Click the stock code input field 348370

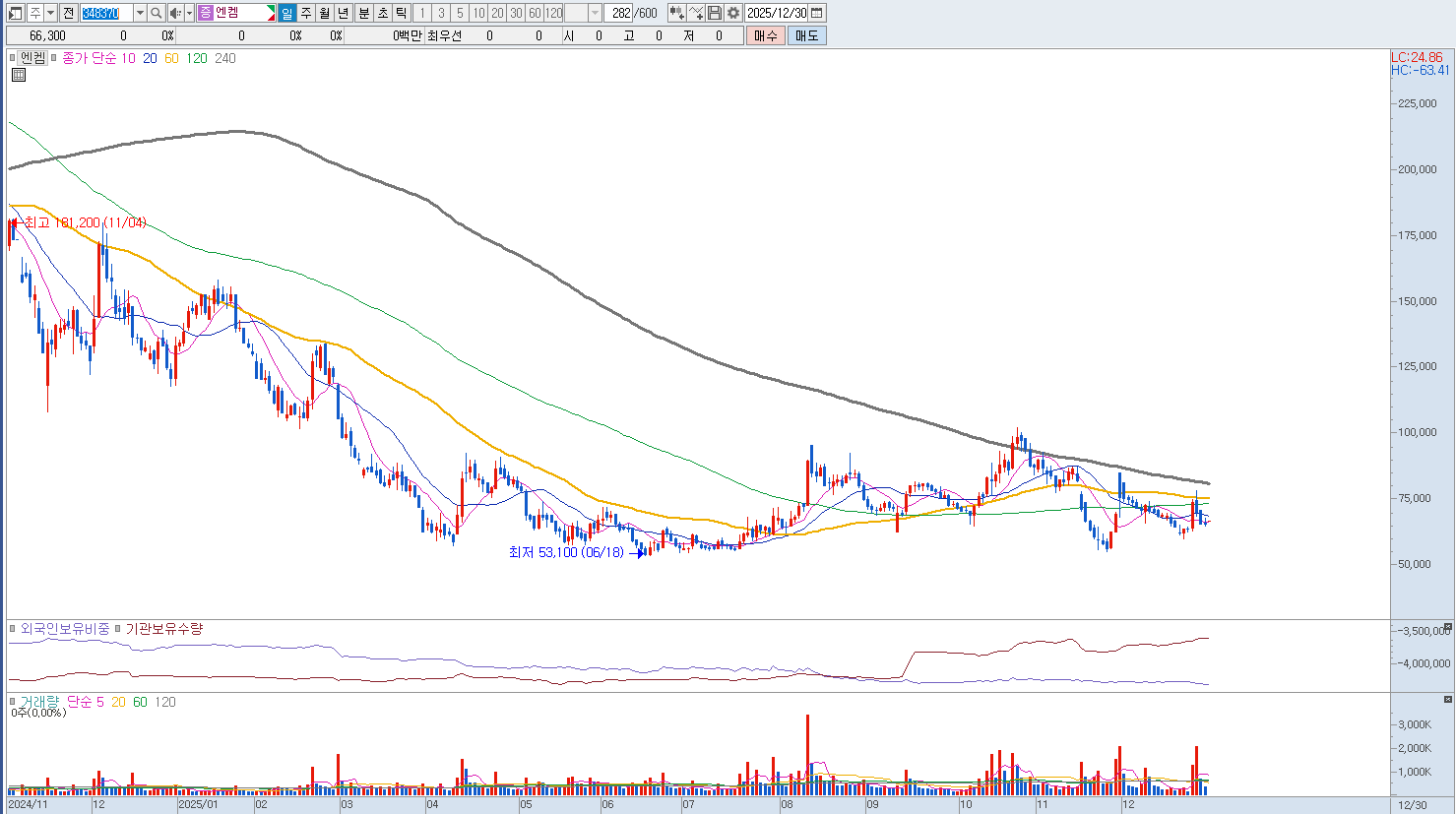(105, 13)
